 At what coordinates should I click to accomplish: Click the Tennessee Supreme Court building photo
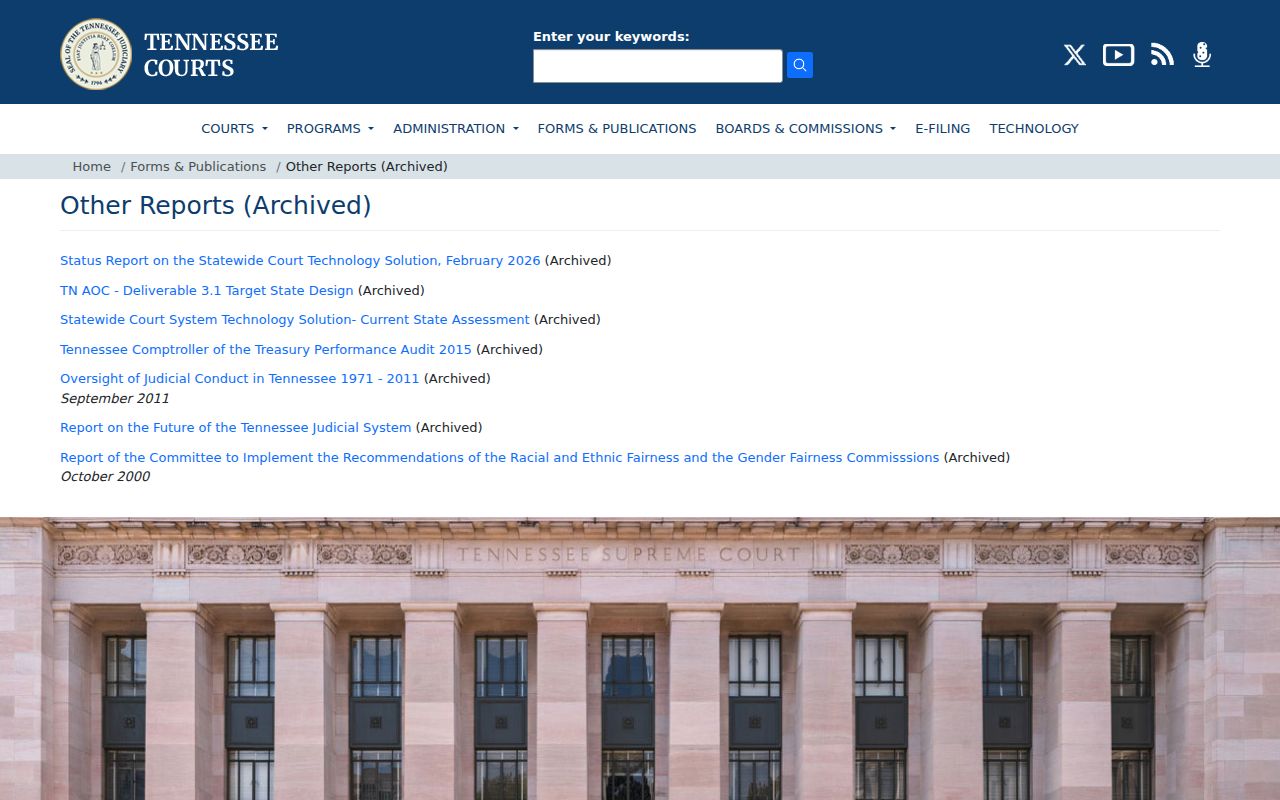640,659
